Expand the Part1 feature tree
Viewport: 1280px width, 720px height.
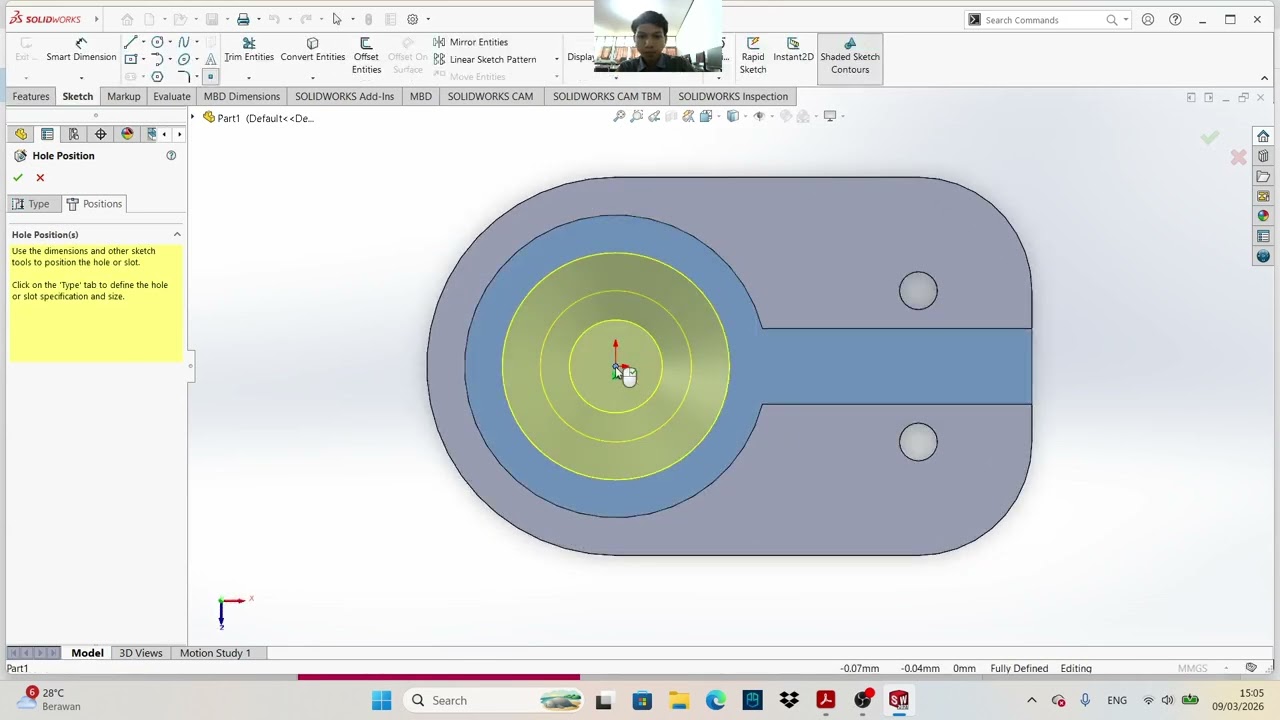[194, 118]
